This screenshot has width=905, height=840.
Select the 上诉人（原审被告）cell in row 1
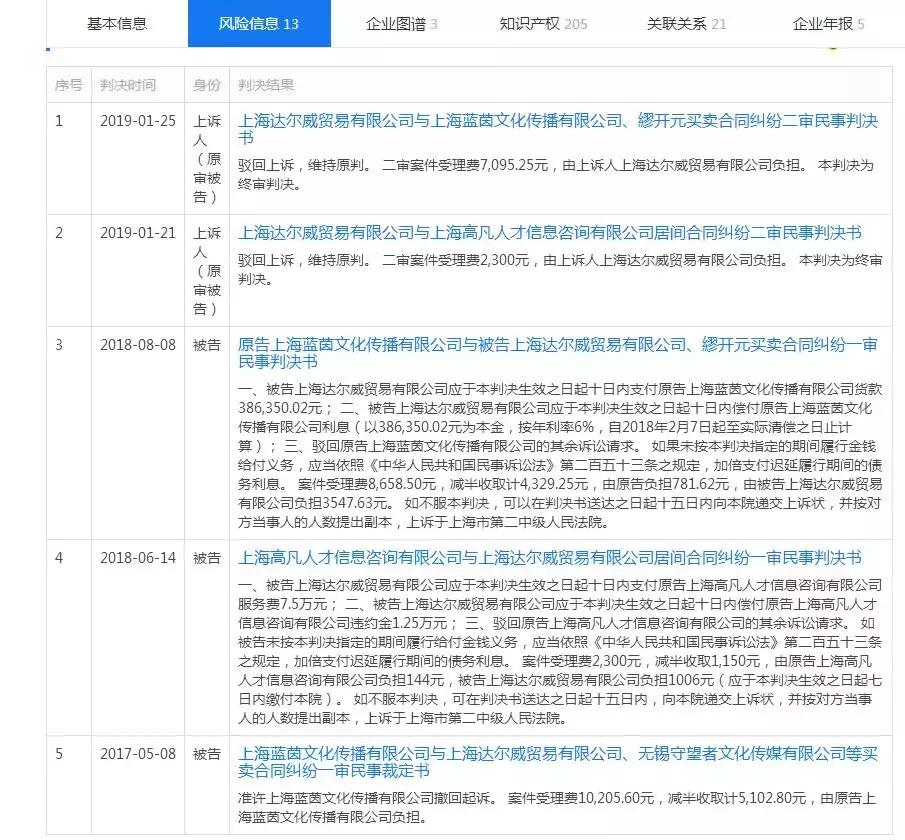tap(205, 159)
